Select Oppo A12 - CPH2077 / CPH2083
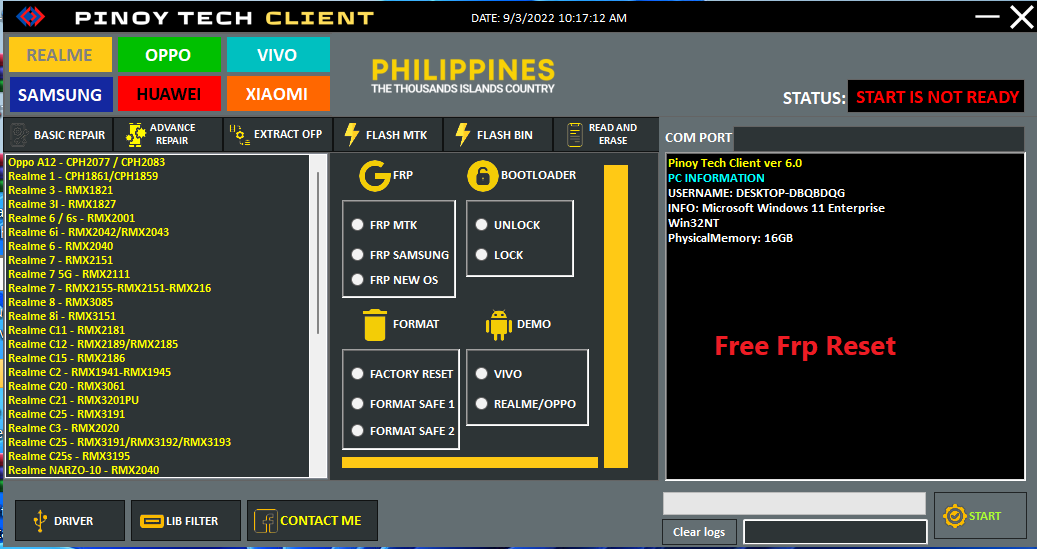 click(87, 162)
